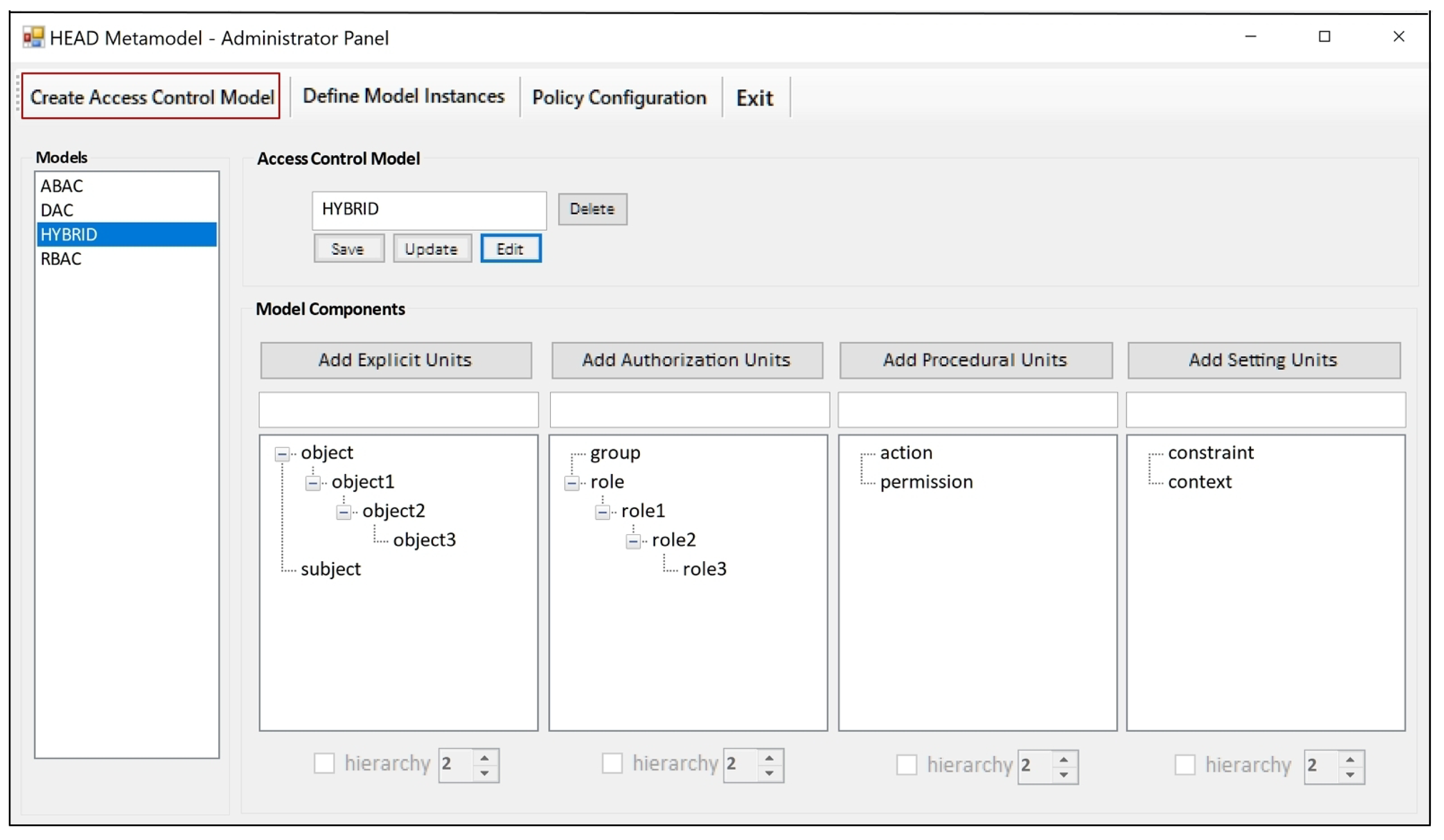Viewport: 1444px width, 840px height.
Task: Select RBAC in the Models list
Action: [61, 259]
